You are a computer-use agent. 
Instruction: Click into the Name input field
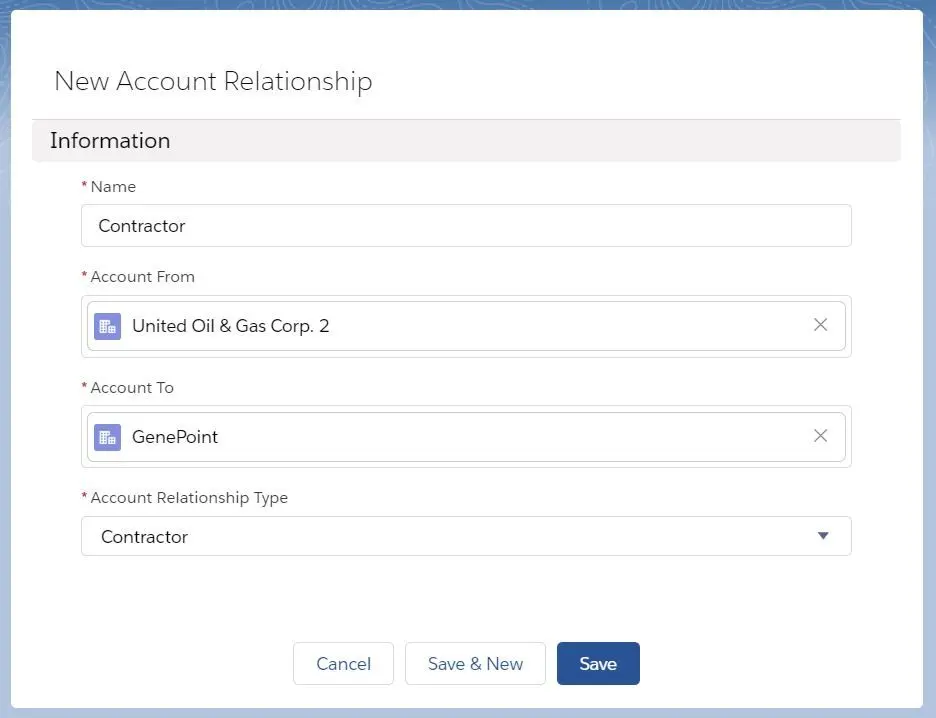pyautogui.click(x=466, y=226)
